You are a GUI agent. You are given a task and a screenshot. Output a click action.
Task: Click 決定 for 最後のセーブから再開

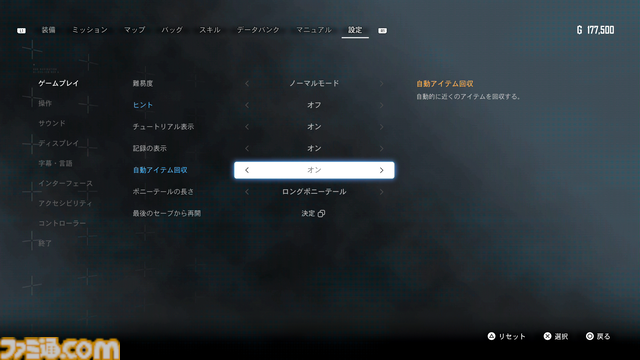click(308, 213)
